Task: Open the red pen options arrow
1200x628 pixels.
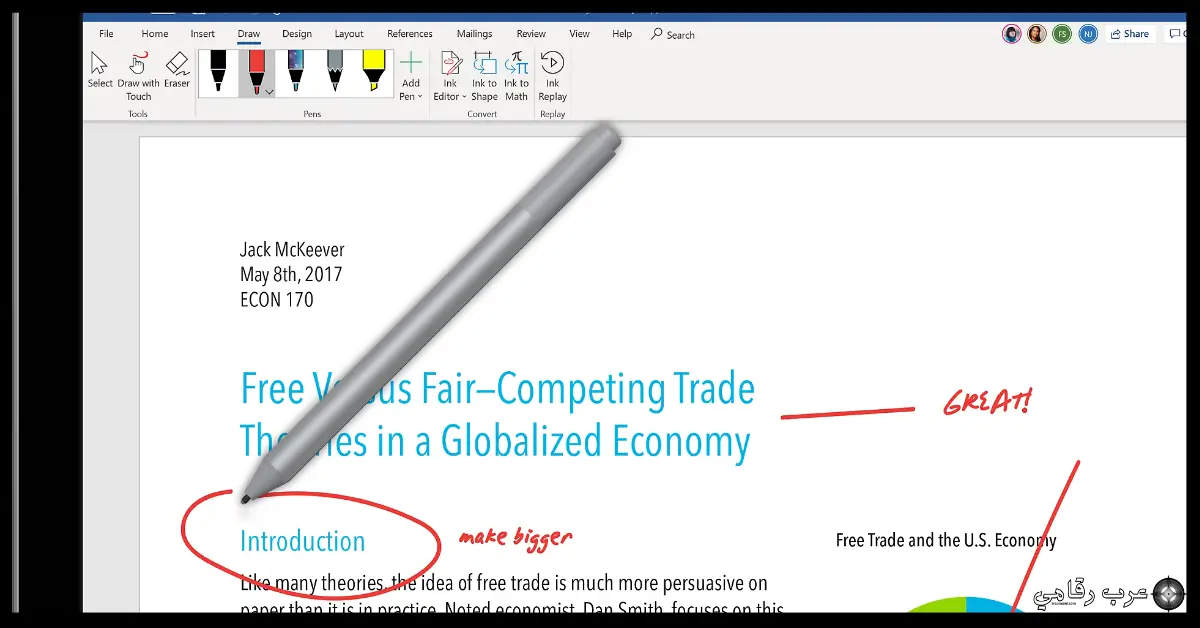Action: [270, 91]
